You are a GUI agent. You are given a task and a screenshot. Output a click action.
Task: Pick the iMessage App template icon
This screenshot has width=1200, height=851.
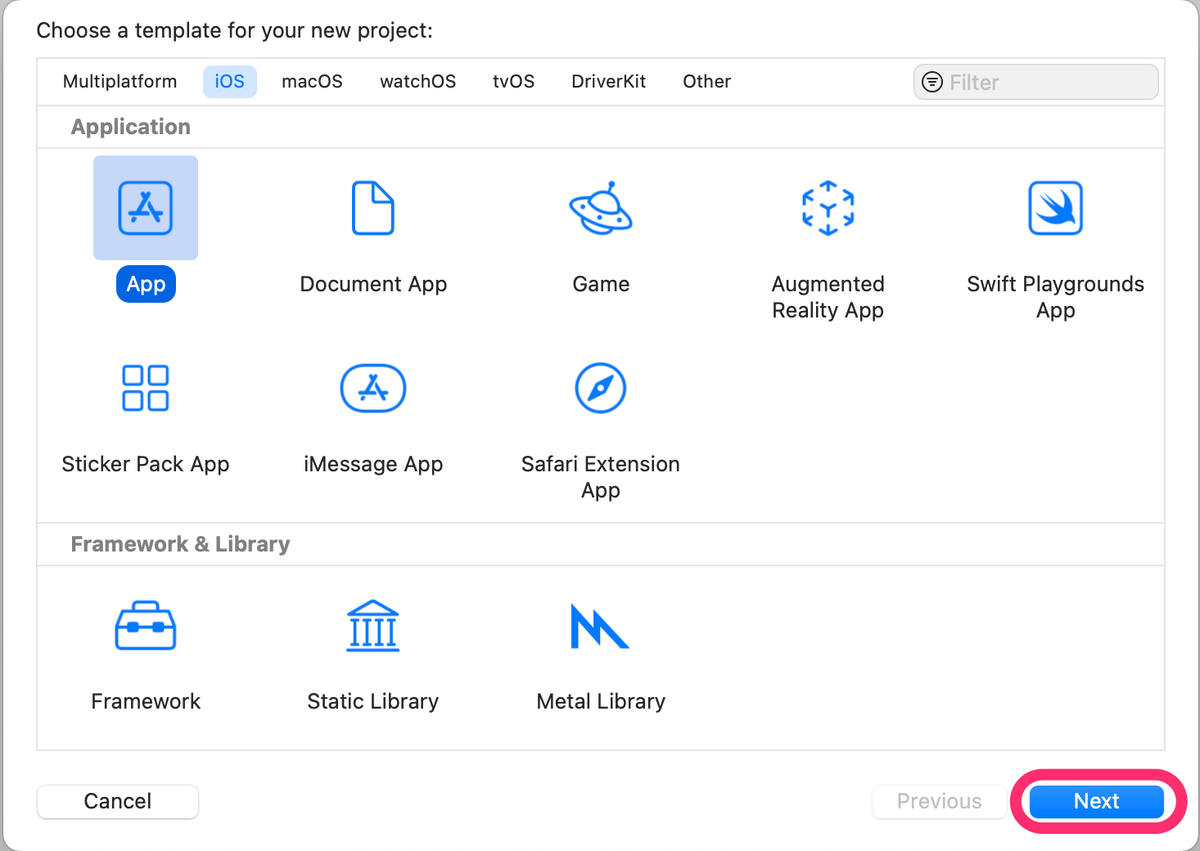pyautogui.click(x=373, y=388)
